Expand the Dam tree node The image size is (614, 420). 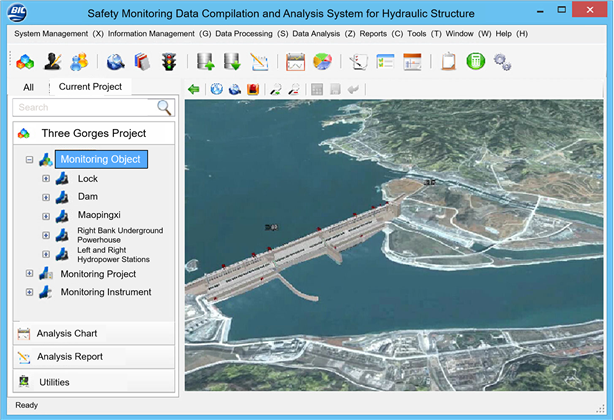point(46,197)
